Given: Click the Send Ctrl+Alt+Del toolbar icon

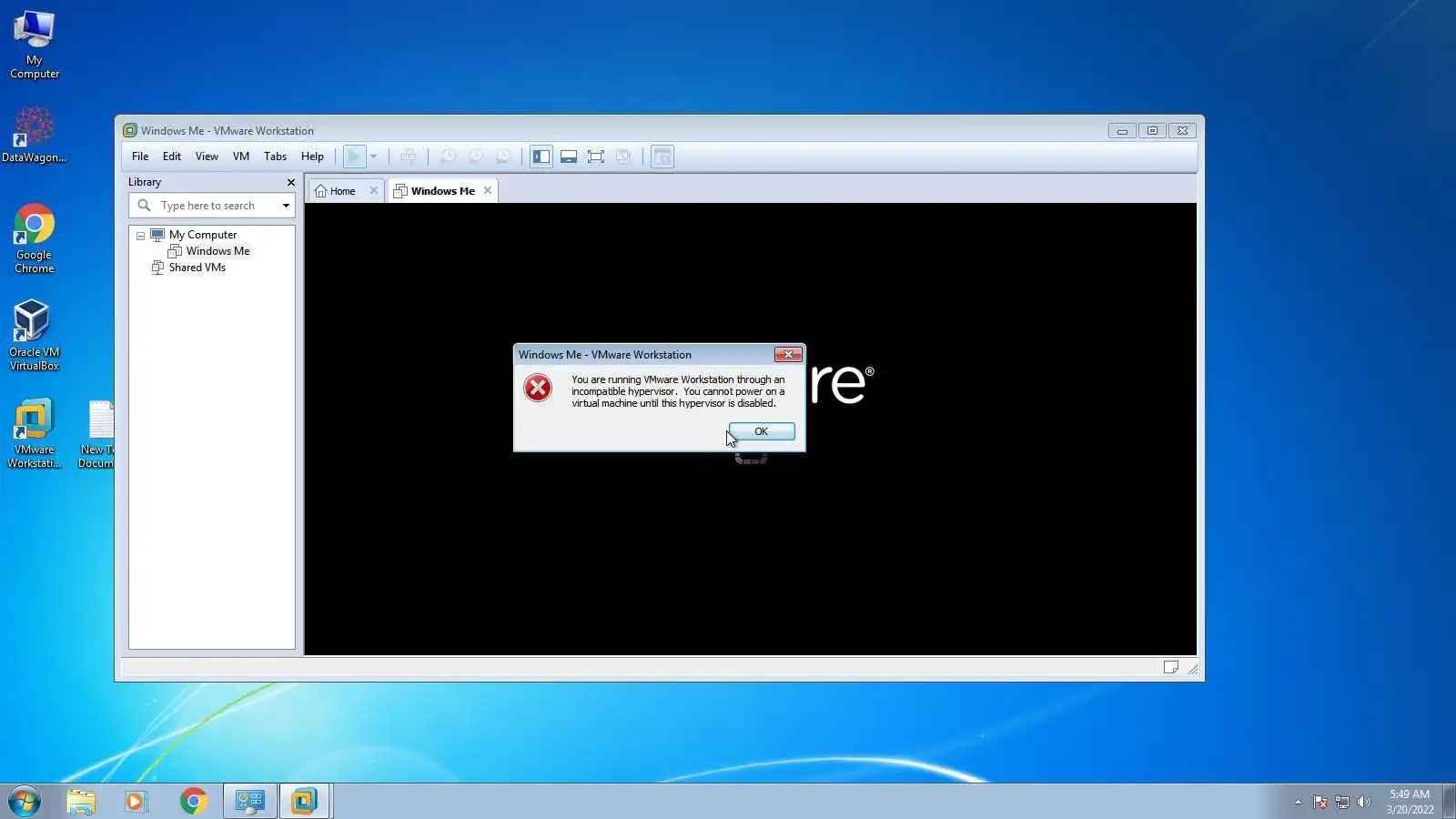Looking at the screenshot, I should 409,157.
